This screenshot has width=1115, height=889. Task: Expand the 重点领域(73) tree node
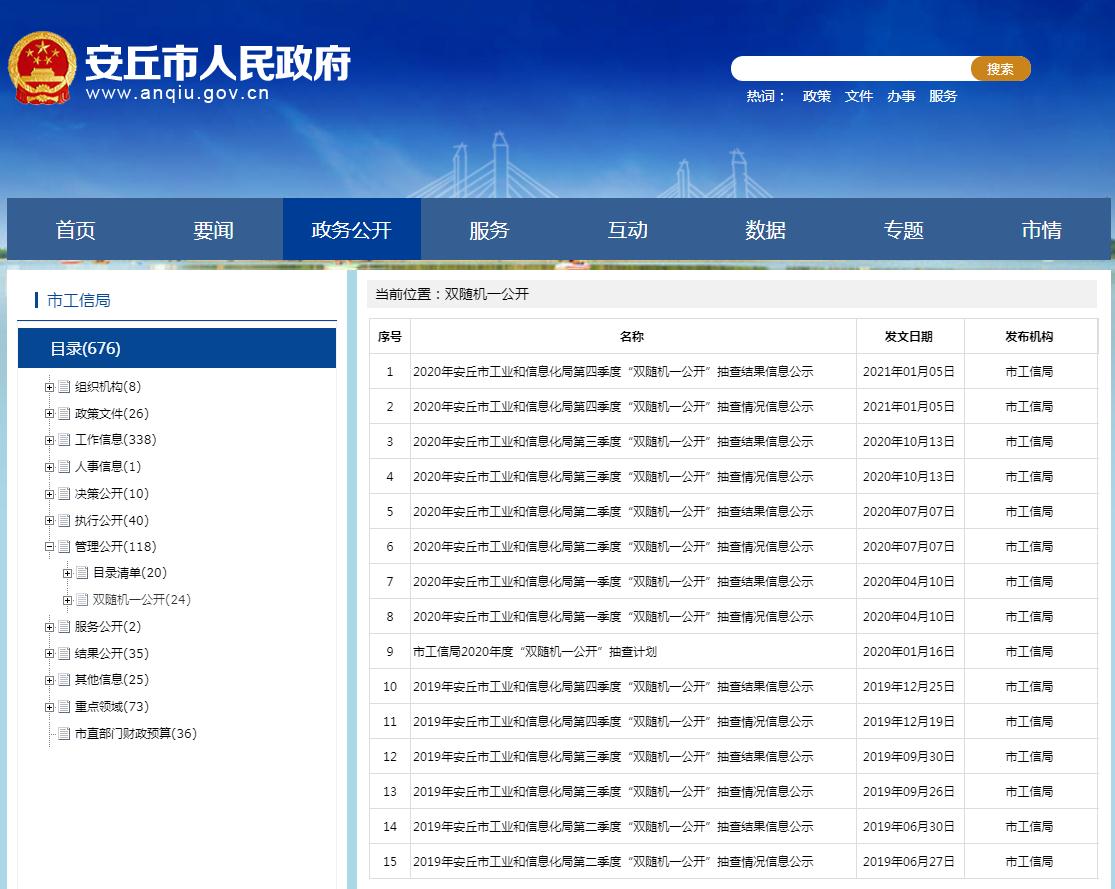(x=49, y=708)
